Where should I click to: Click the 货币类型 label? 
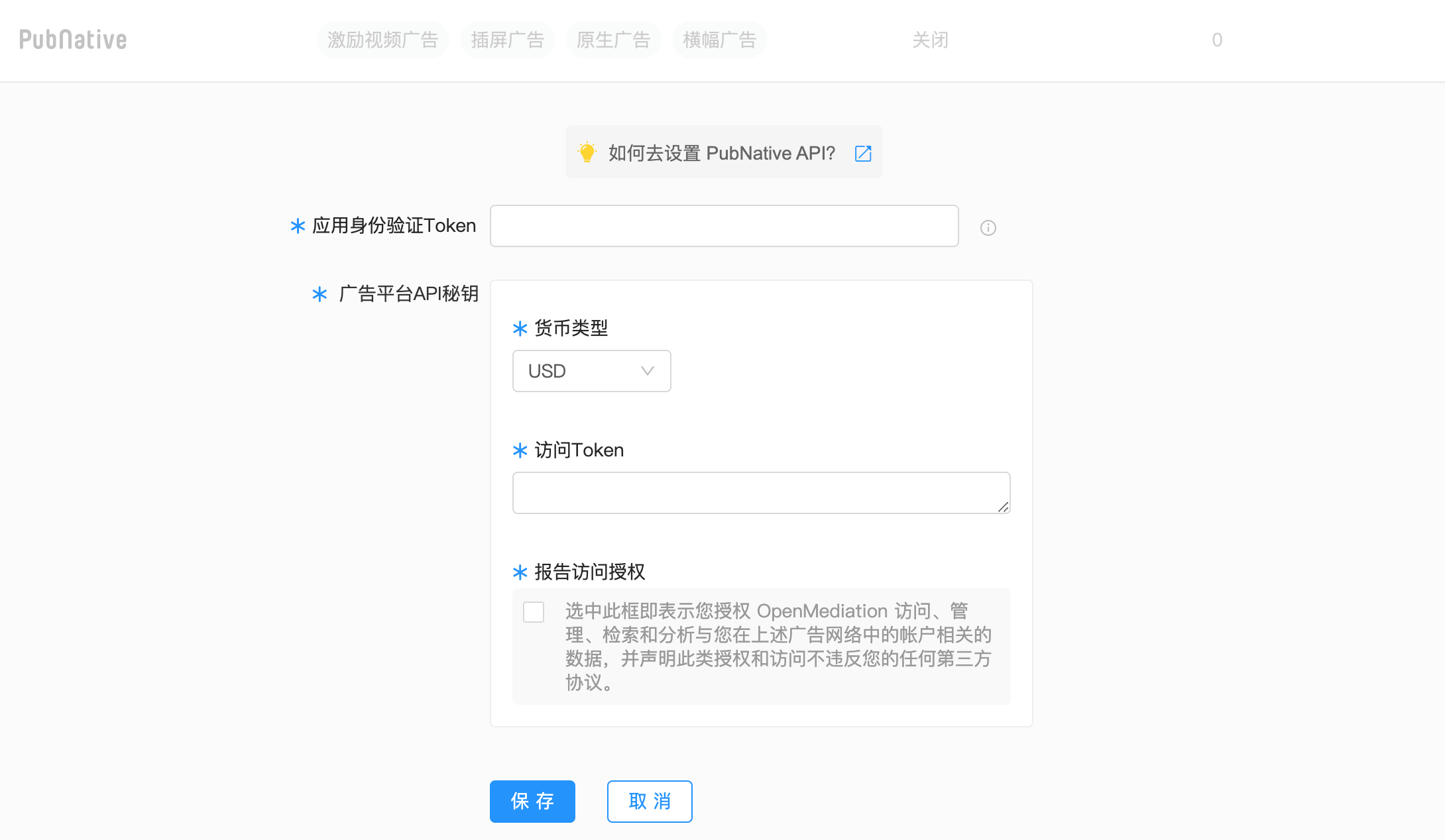point(571,328)
